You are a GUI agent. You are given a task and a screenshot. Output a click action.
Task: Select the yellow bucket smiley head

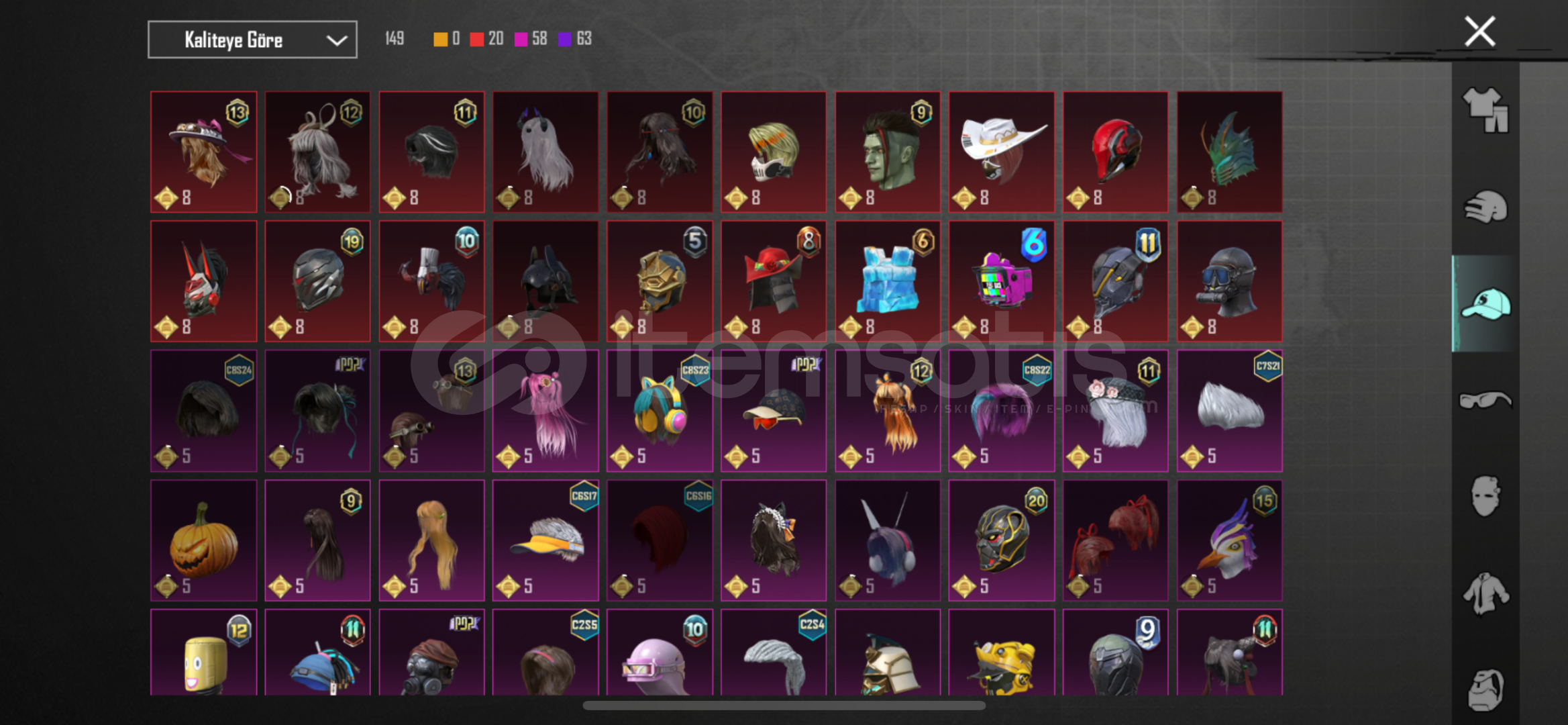[x=204, y=652]
